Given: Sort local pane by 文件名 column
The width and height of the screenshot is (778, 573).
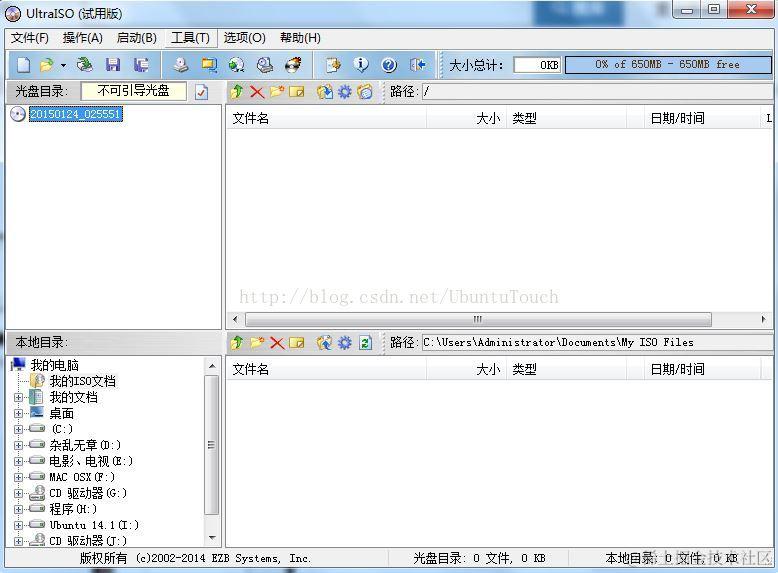Looking at the screenshot, I should coord(326,369).
